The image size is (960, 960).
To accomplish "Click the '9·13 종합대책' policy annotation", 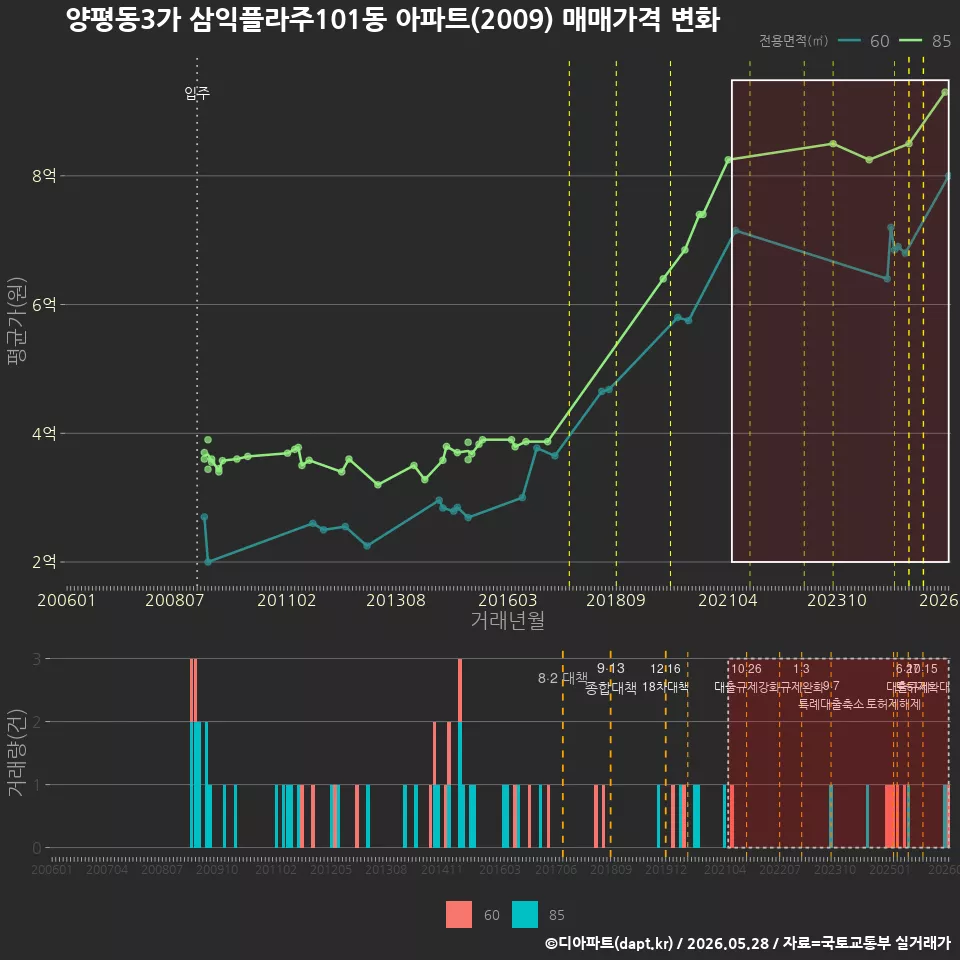I will coord(610,678).
